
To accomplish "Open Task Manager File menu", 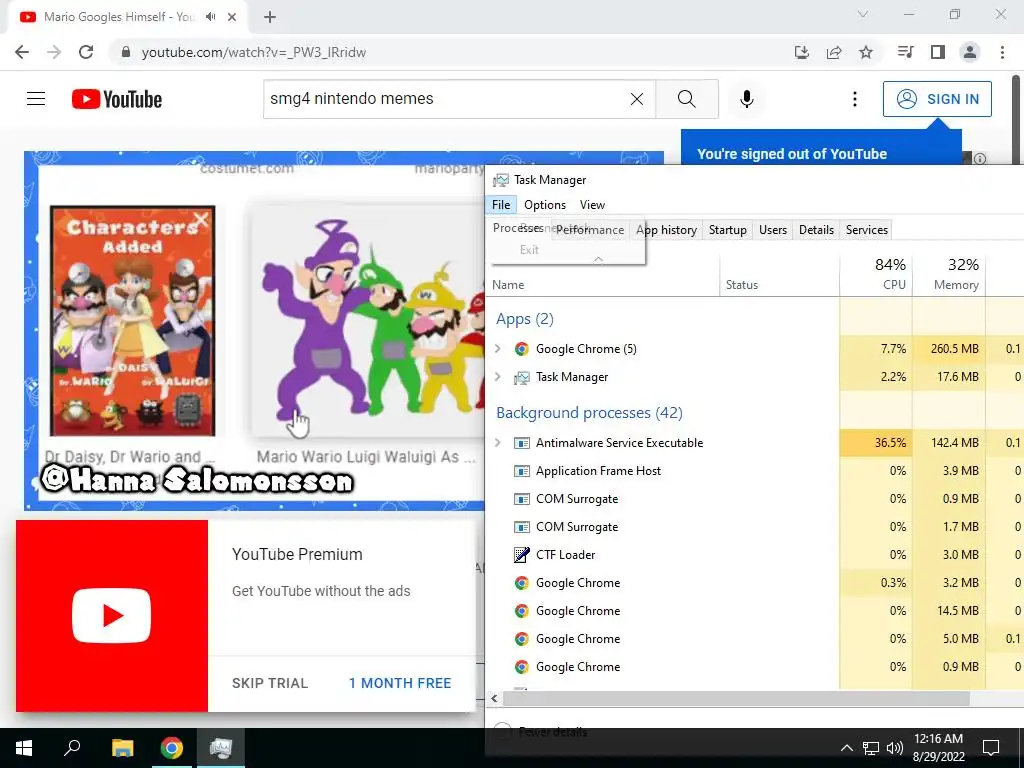I will [x=501, y=204].
